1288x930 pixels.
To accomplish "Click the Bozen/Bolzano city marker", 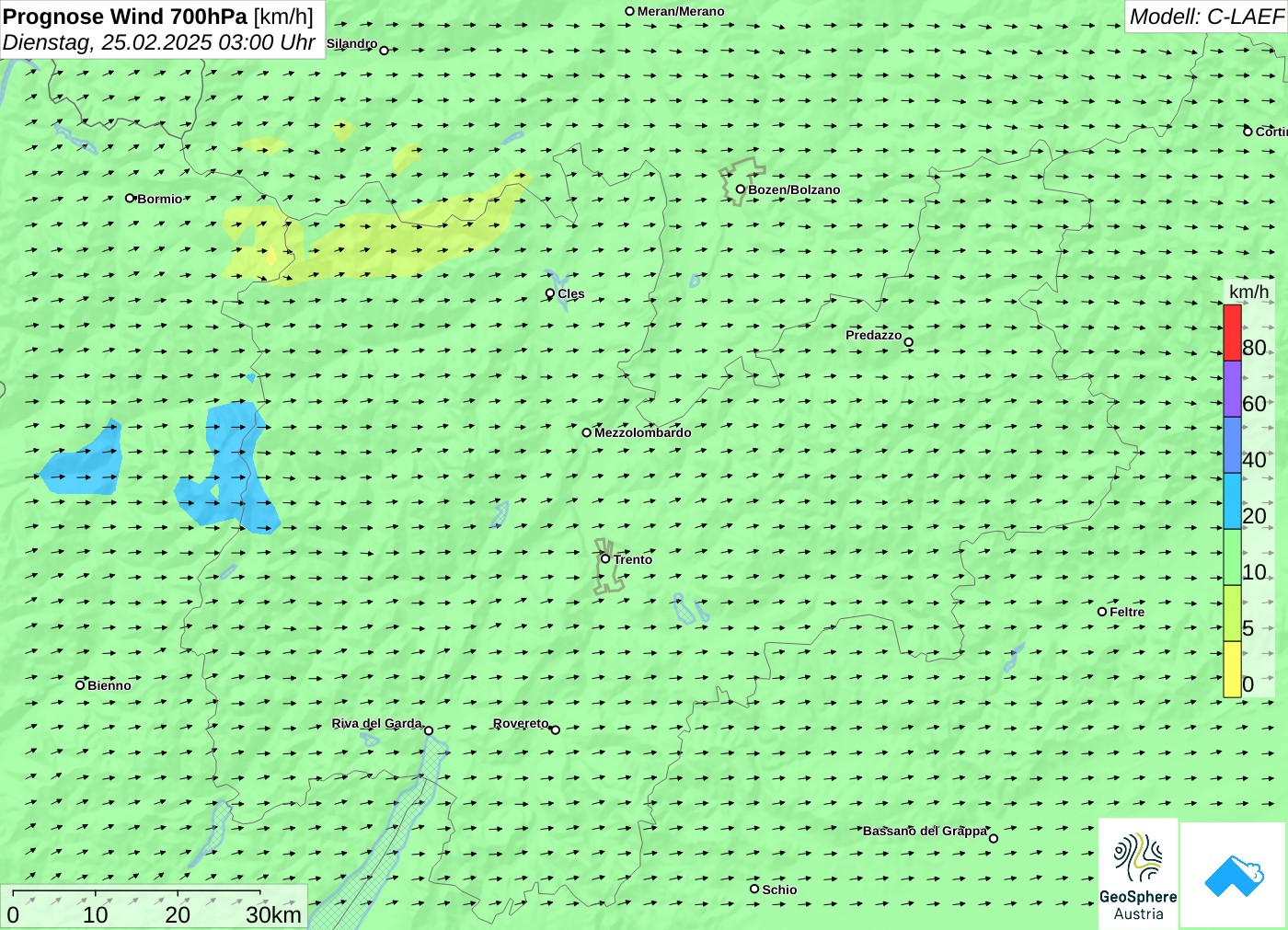I will point(741,189).
